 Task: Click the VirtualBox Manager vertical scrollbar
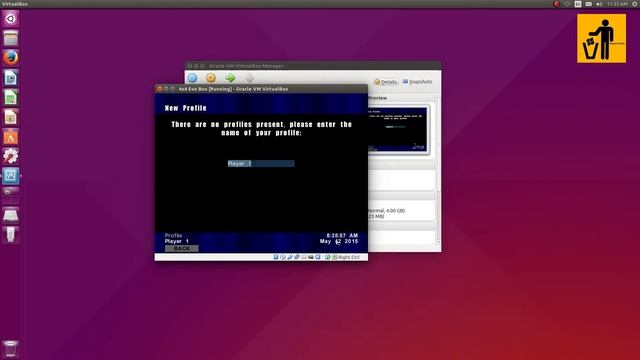click(439, 169)
